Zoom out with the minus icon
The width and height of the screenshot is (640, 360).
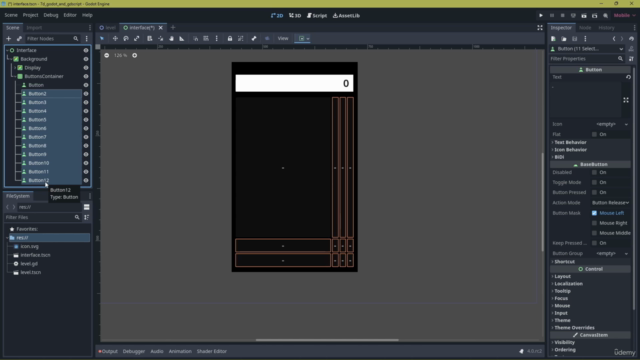[107, 55]
